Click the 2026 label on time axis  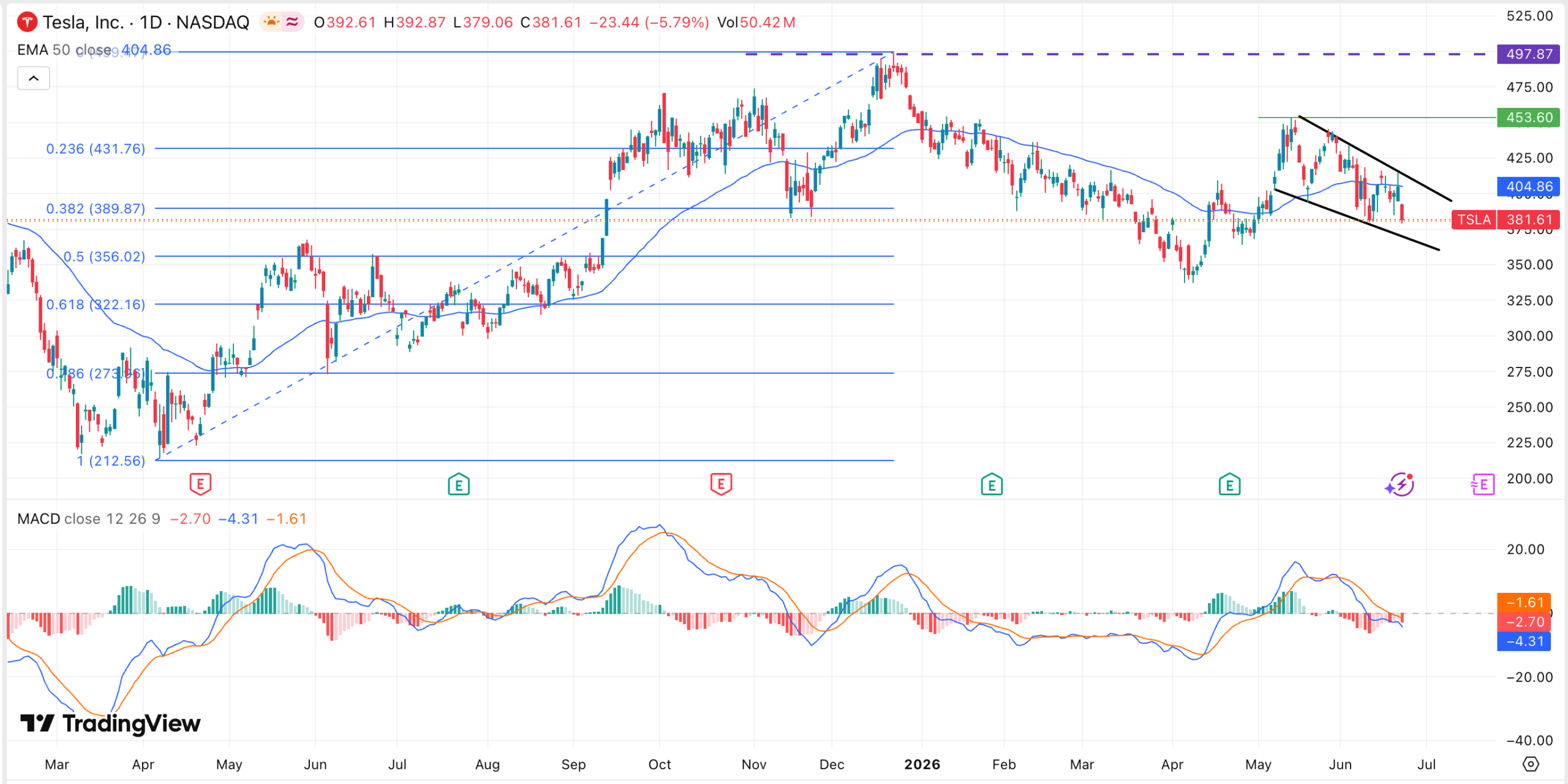[922, 764]
